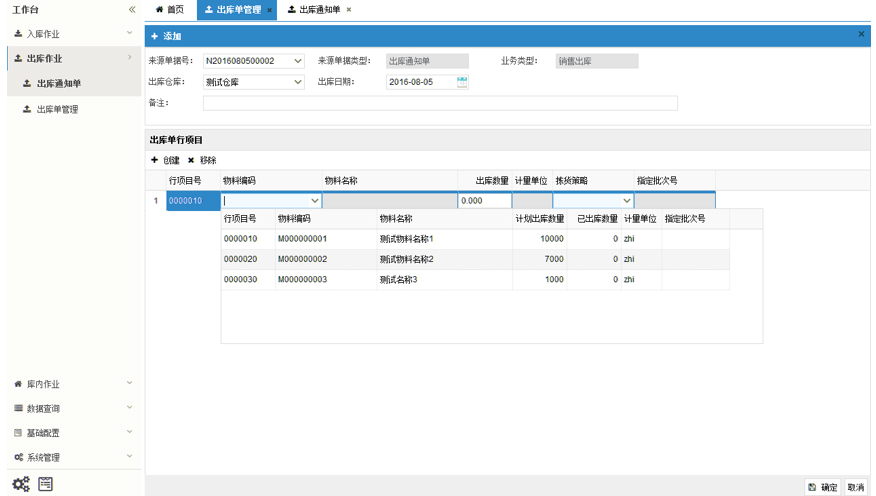Click the settings gears icon at the sidebar bottom
Viewport: 876px width, 496px height.
tap(21, 484)
